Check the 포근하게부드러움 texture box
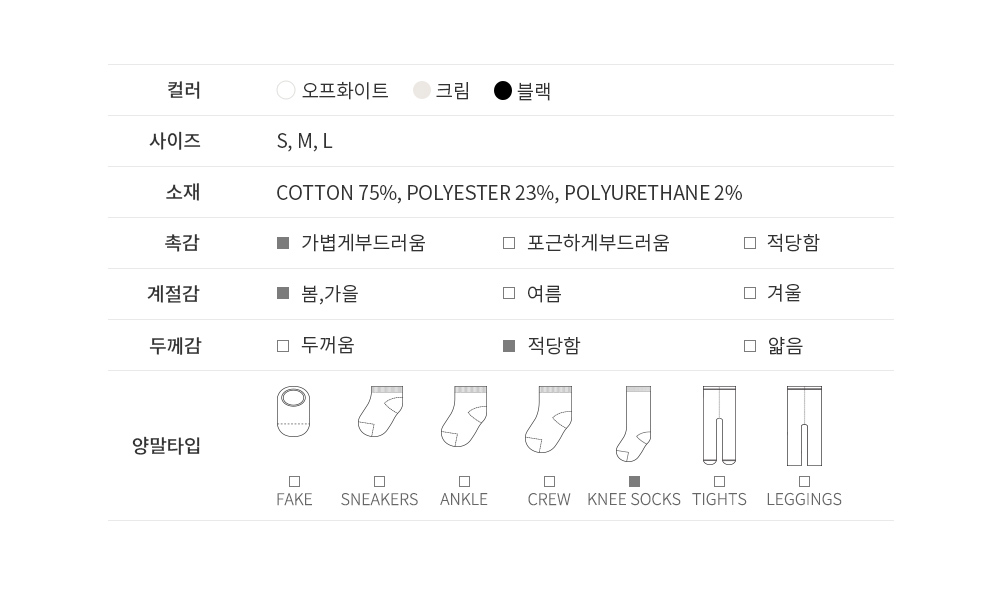The image size is (1000, 600). click(x=509, y=243)
